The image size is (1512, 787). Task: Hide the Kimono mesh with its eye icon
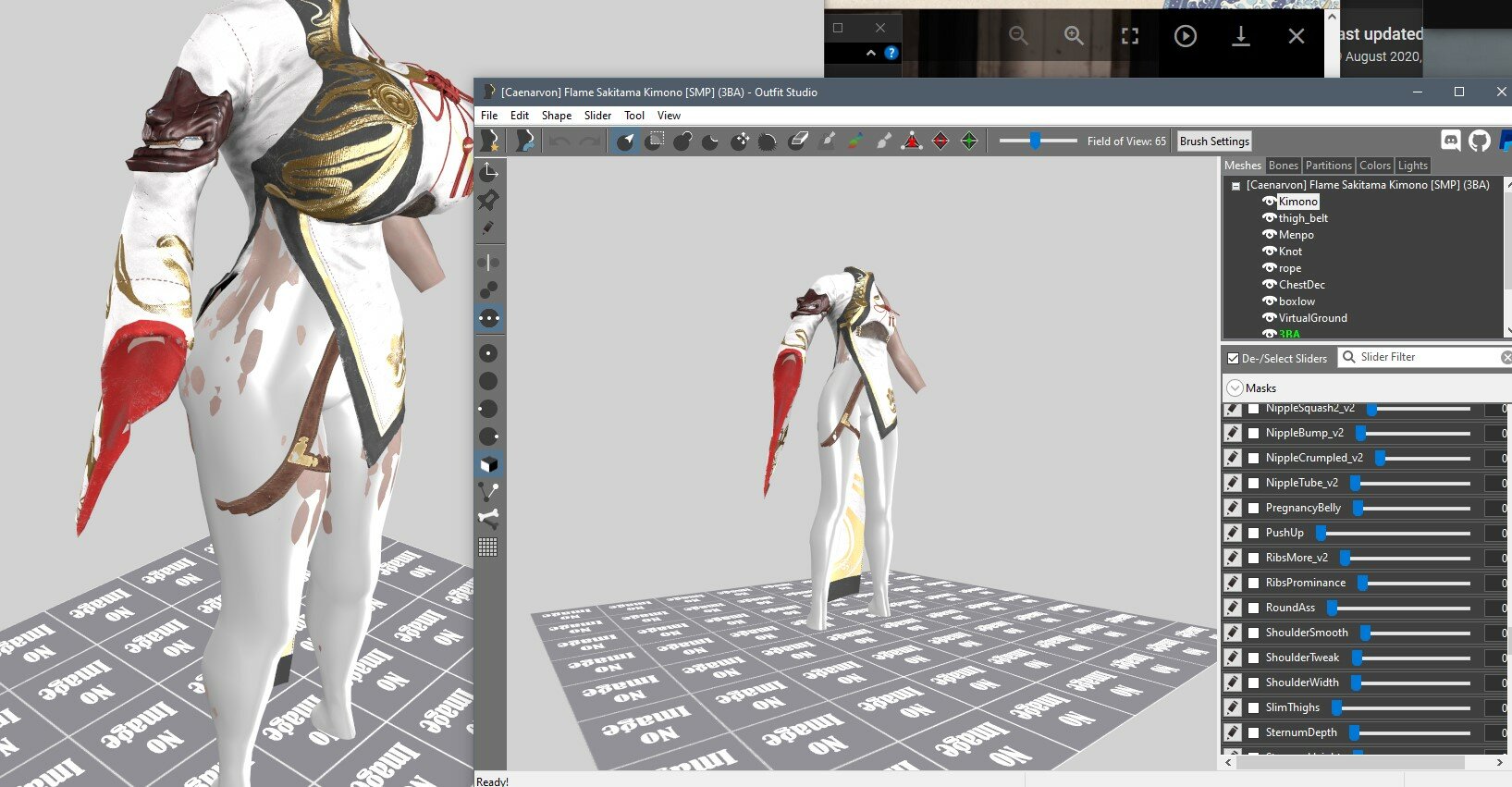click(x=1269, y=201)
